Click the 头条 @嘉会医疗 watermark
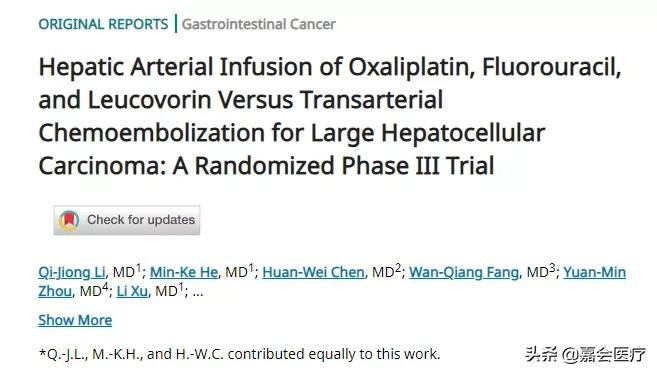Viewport: 657px width, 374px height. (x=585, y=354)
